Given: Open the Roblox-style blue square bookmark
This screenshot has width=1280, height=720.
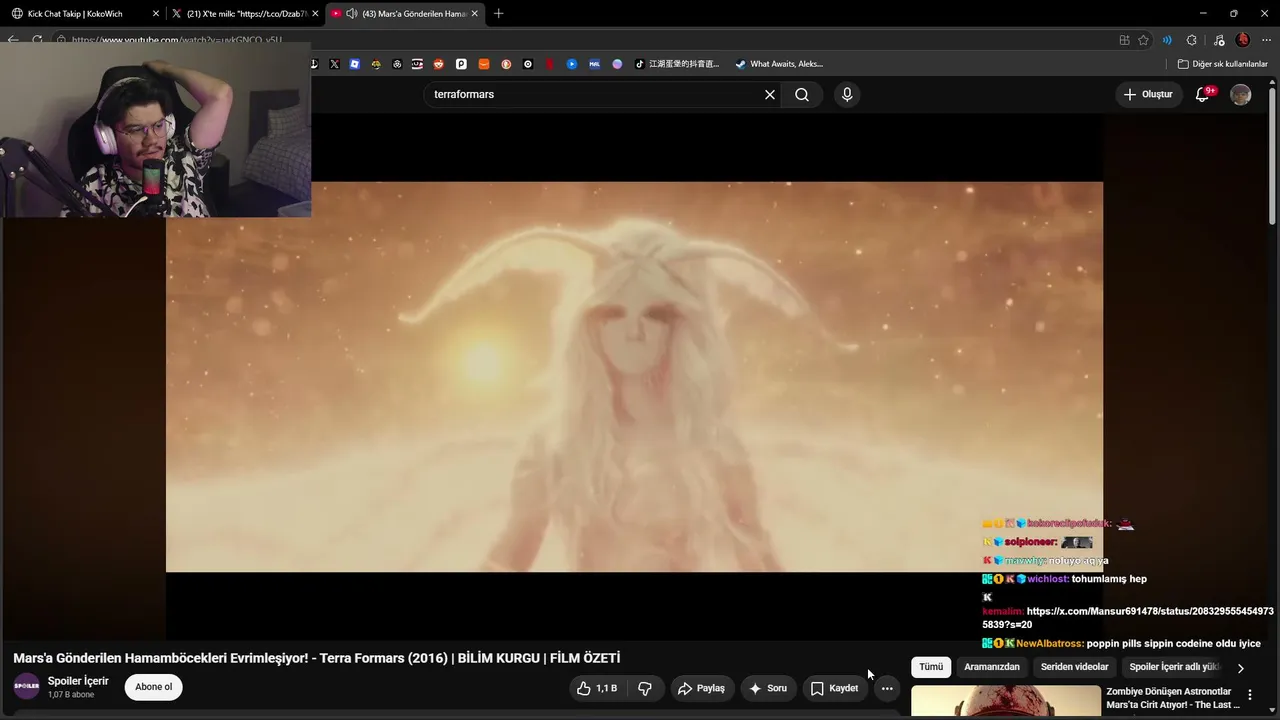Looking at the screenshot, I should click(355, 64).
